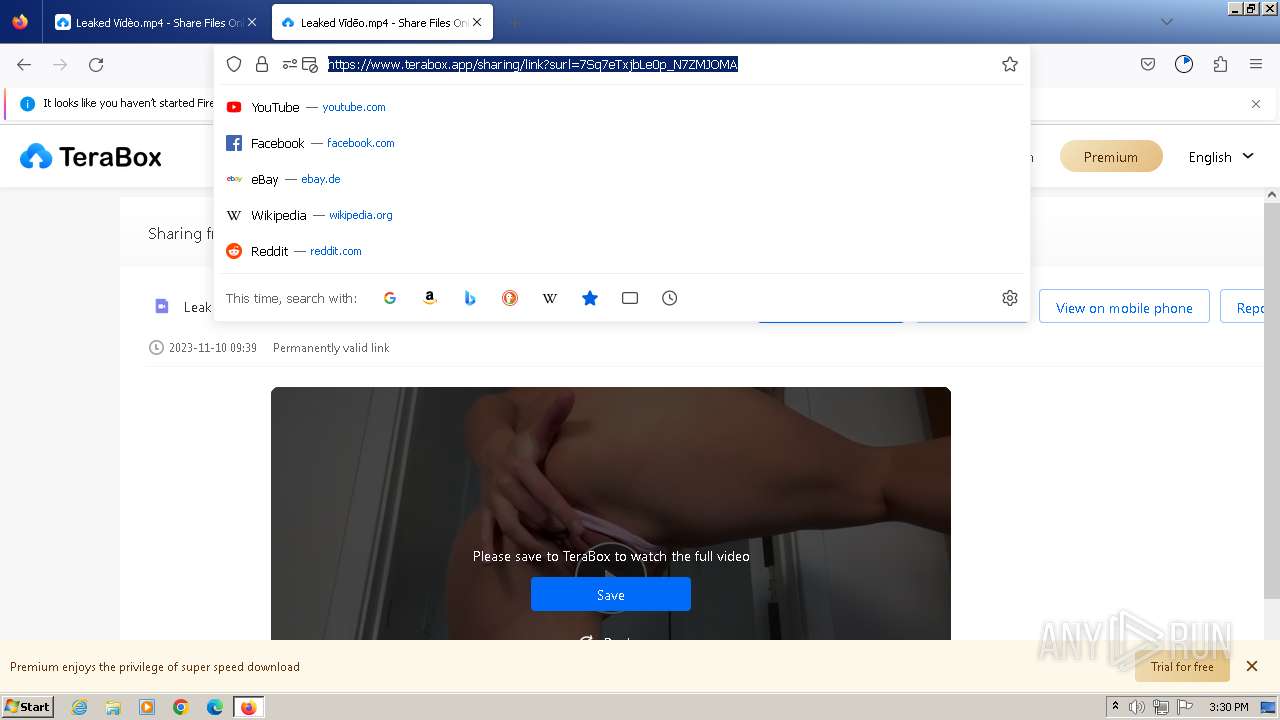This screenshot has width=1280, height=720.
Task: Search open tabs with the tabs icon
Action: (630, 298)
